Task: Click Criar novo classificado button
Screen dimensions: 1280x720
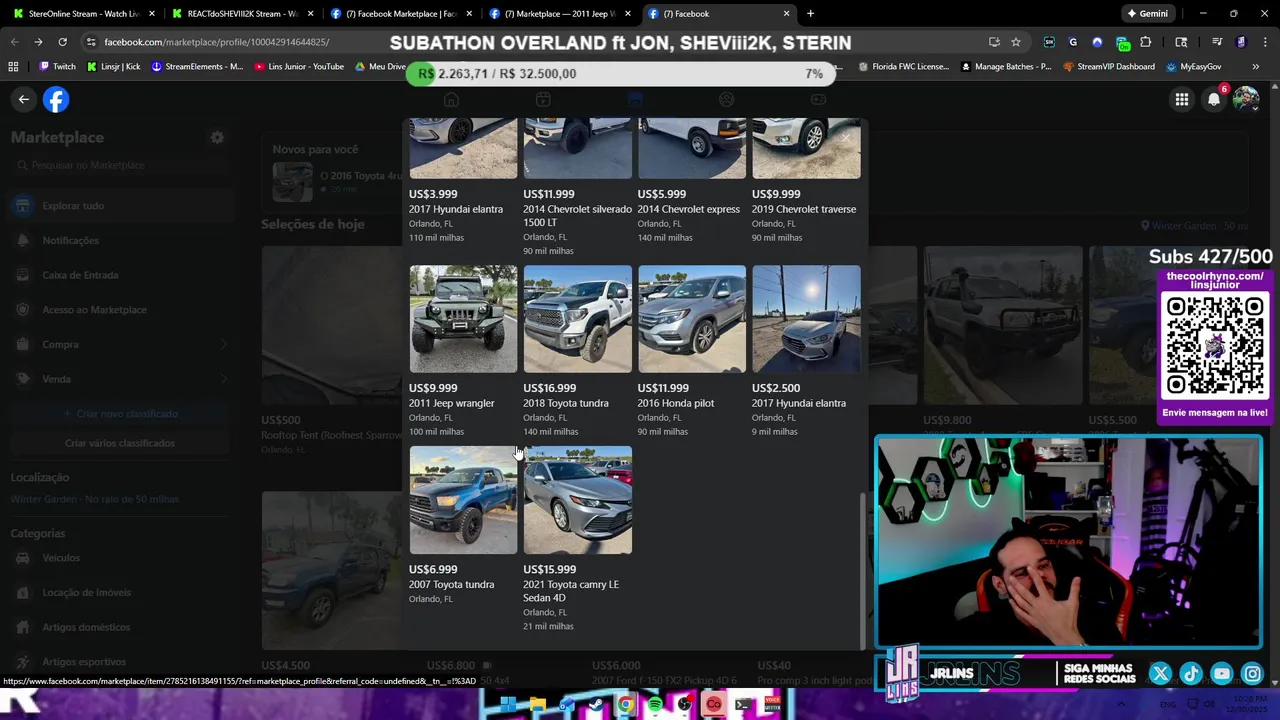Action: (120, 413)
